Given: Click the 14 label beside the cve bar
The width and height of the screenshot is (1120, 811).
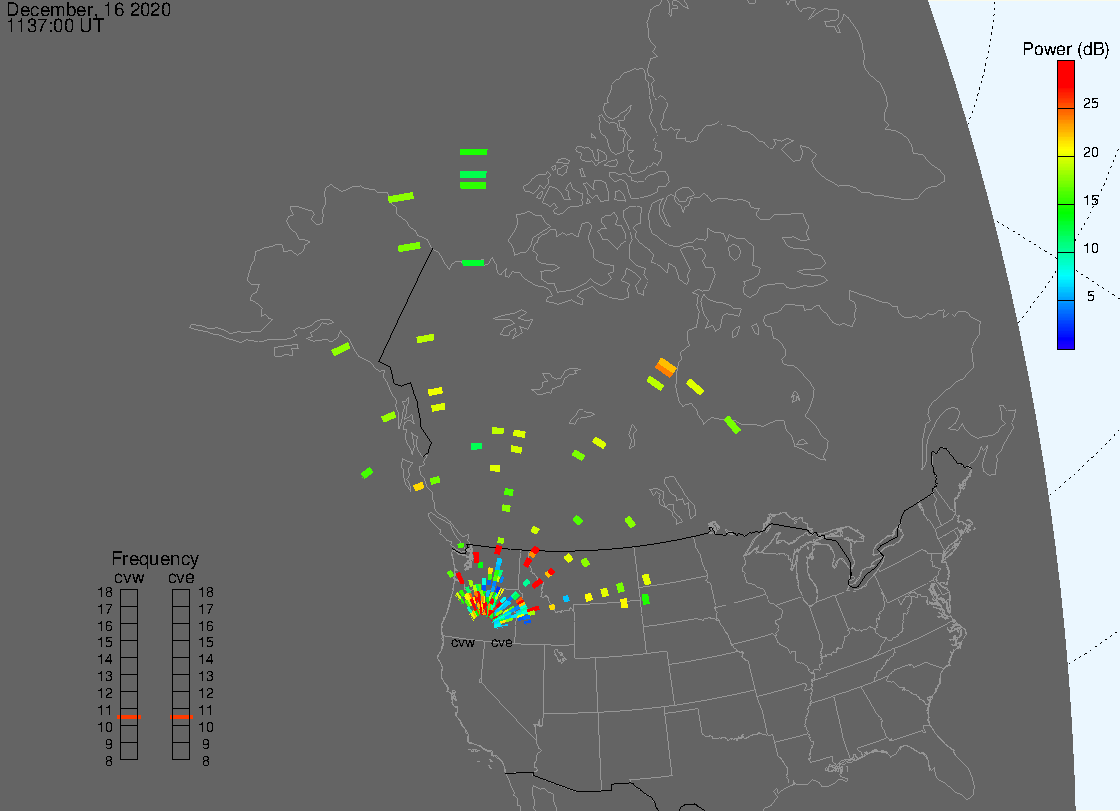Looking at the screenshot, I should click(x=206, y=660).
